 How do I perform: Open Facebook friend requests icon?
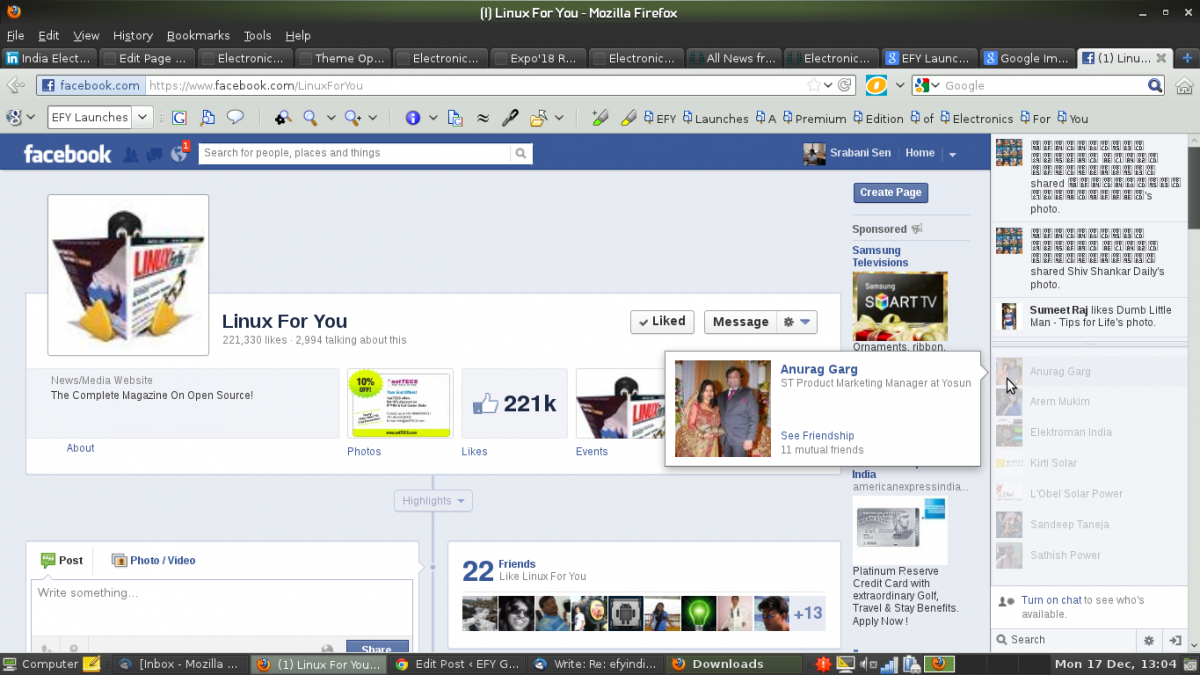(x=130, y=154)
